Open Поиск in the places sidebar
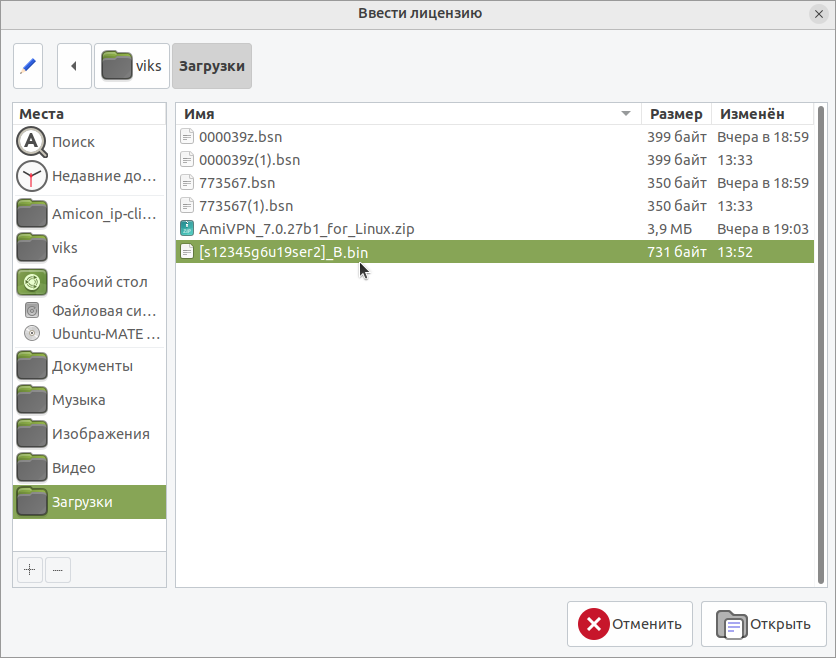 click(73, 142)
